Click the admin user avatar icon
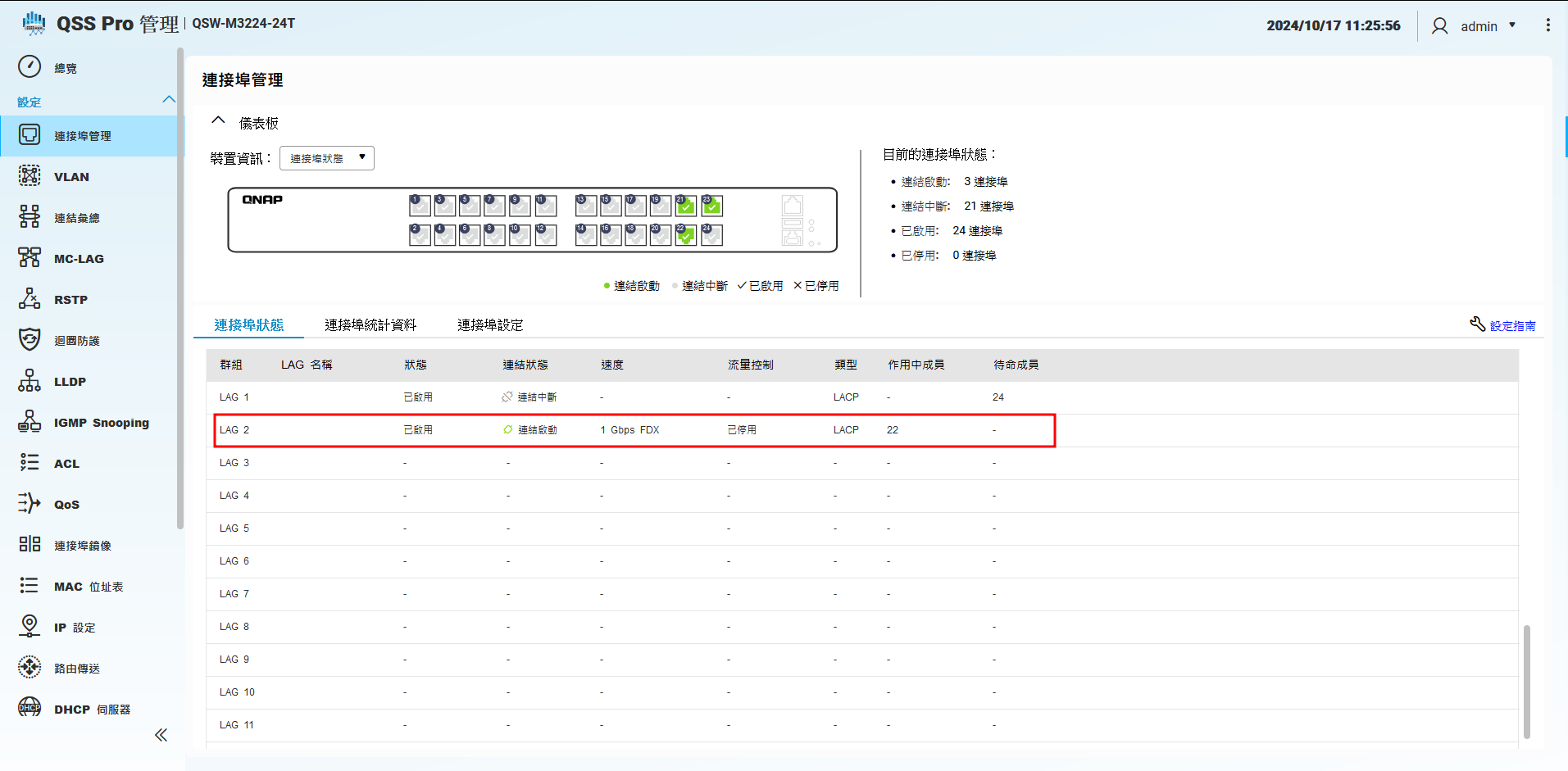 click(x=1440, y=26)
